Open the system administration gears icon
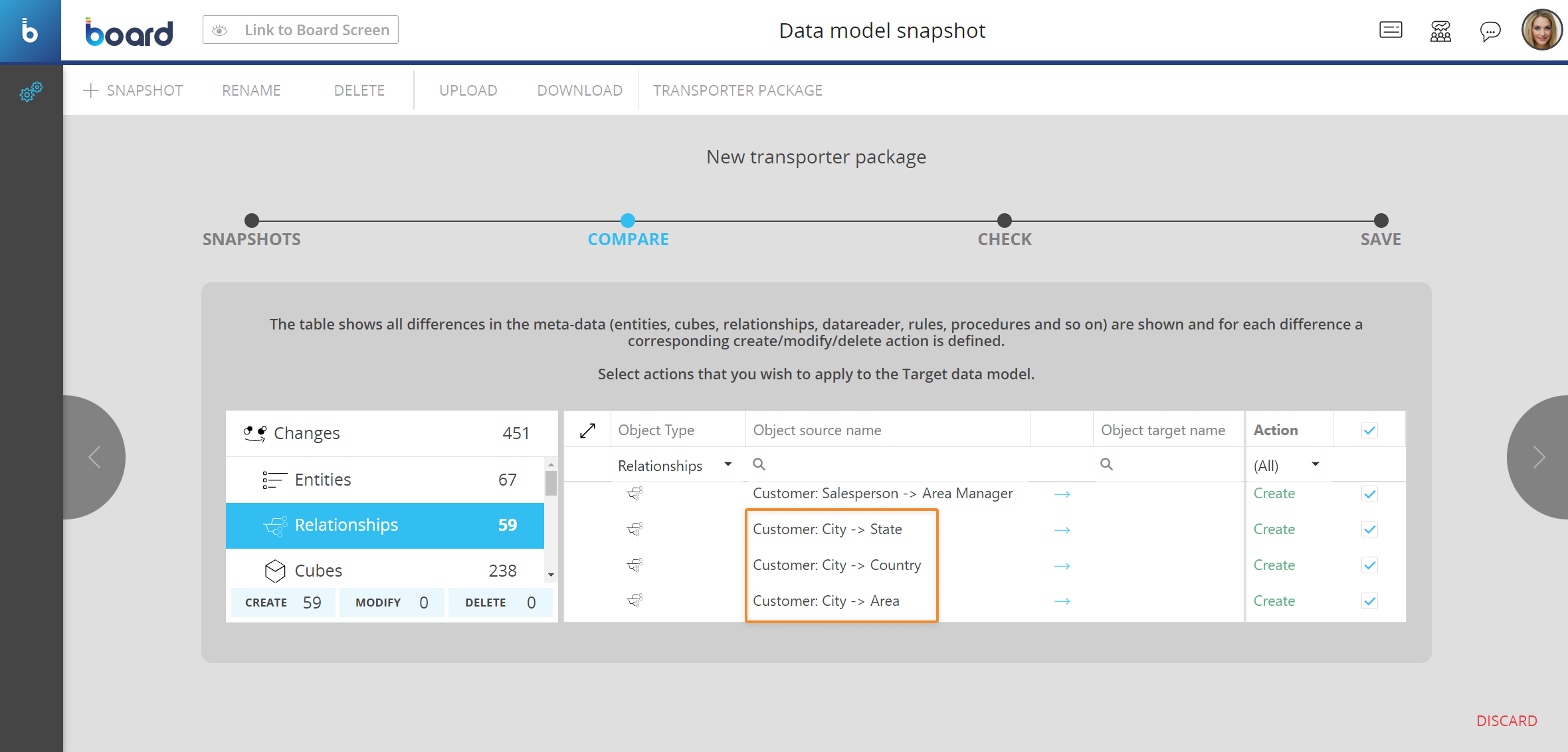1568x752 pixels. pyautogui.click(x=31, y=92)
